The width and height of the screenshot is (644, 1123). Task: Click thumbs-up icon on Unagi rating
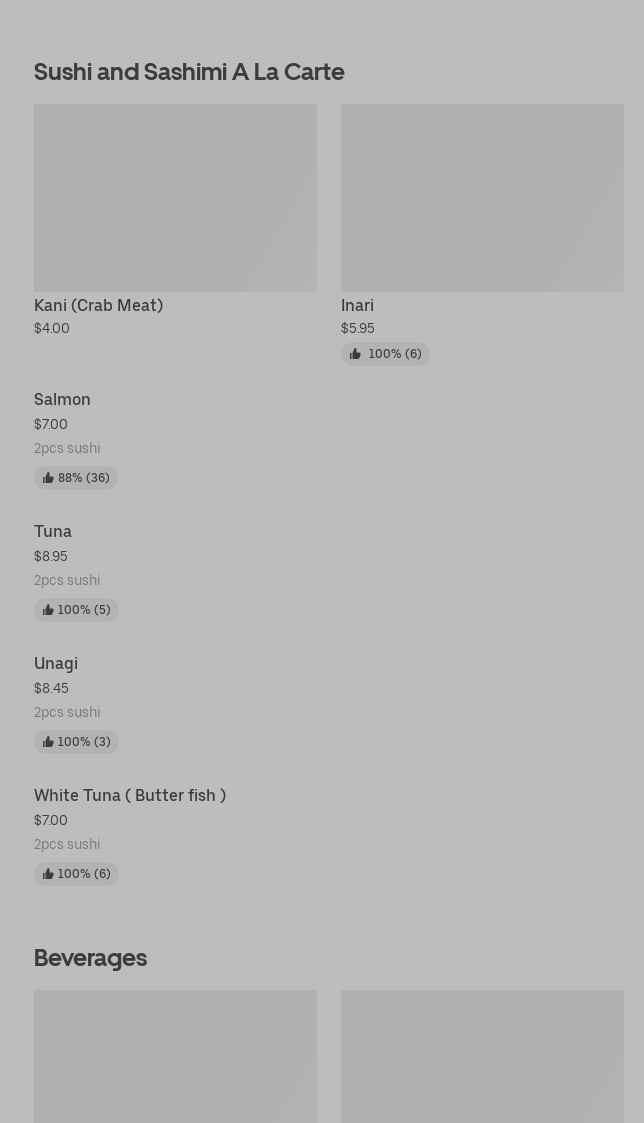[x=48, y=742]
